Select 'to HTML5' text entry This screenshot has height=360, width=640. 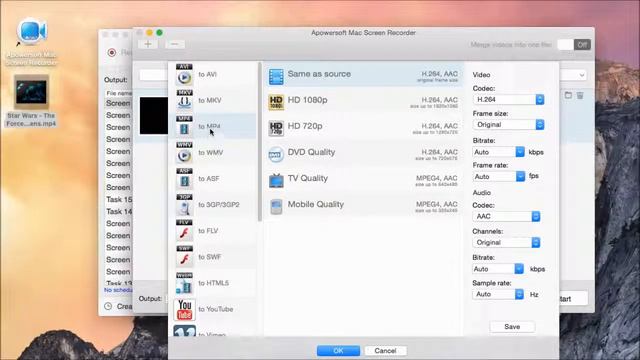213,283
